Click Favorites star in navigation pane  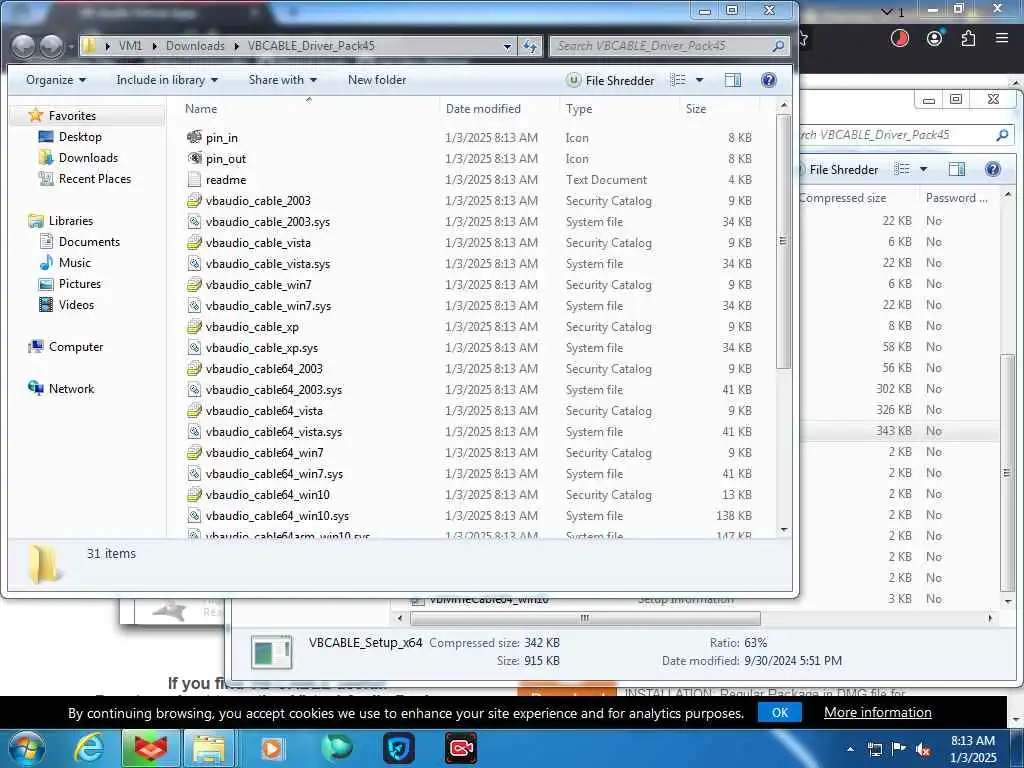coord(36,116)
